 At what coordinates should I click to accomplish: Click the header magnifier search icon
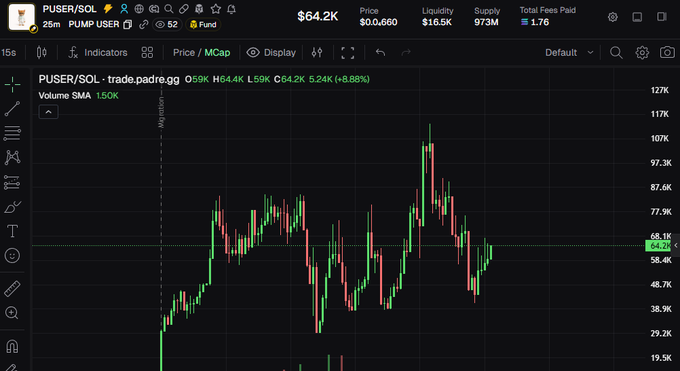pyautogui.click(x=169, y=9)
